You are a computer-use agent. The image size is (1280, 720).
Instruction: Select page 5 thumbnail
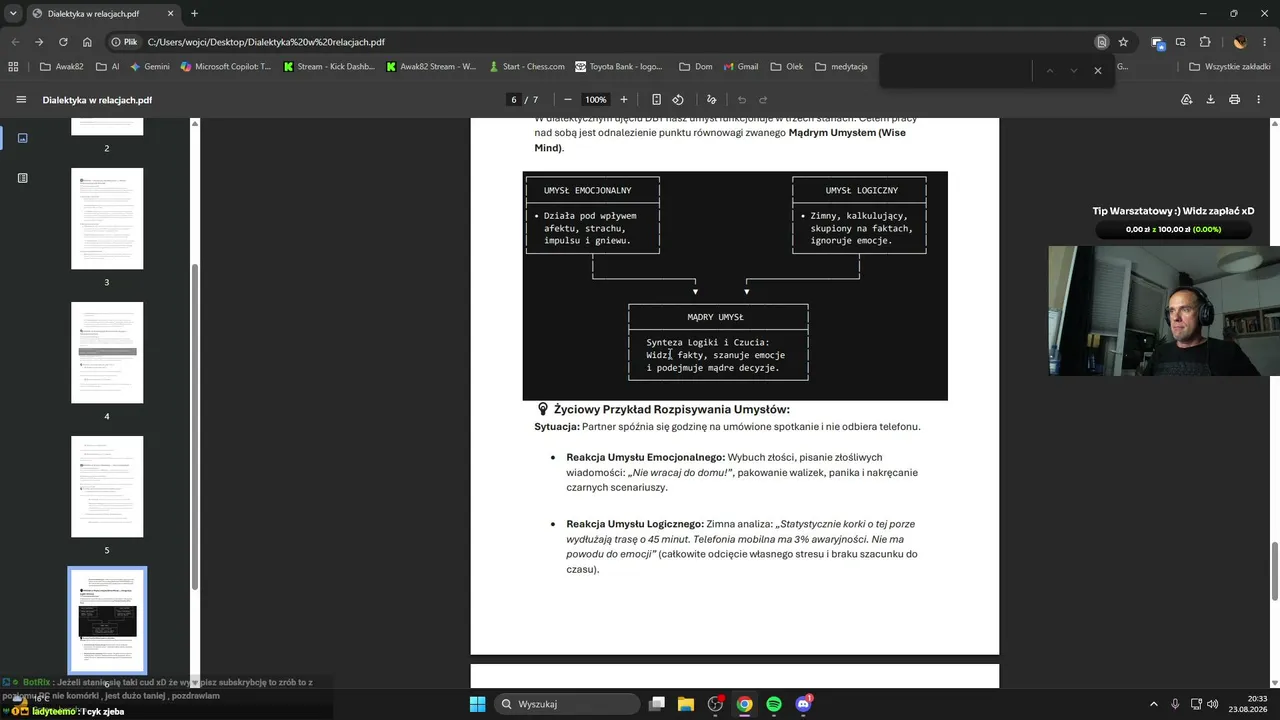click(x=107, y=486)
